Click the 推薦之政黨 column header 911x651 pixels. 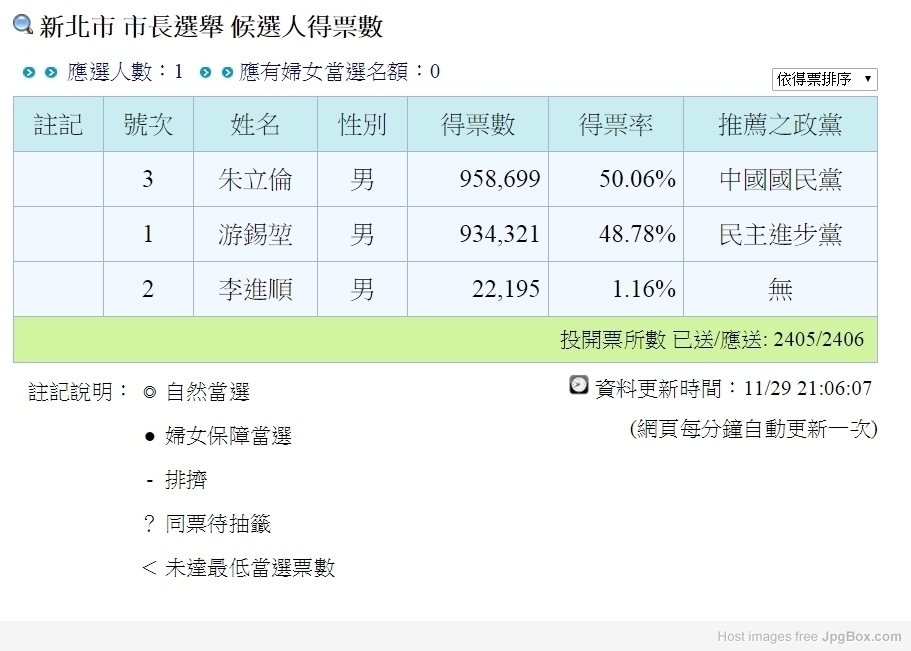pos(780,124)
